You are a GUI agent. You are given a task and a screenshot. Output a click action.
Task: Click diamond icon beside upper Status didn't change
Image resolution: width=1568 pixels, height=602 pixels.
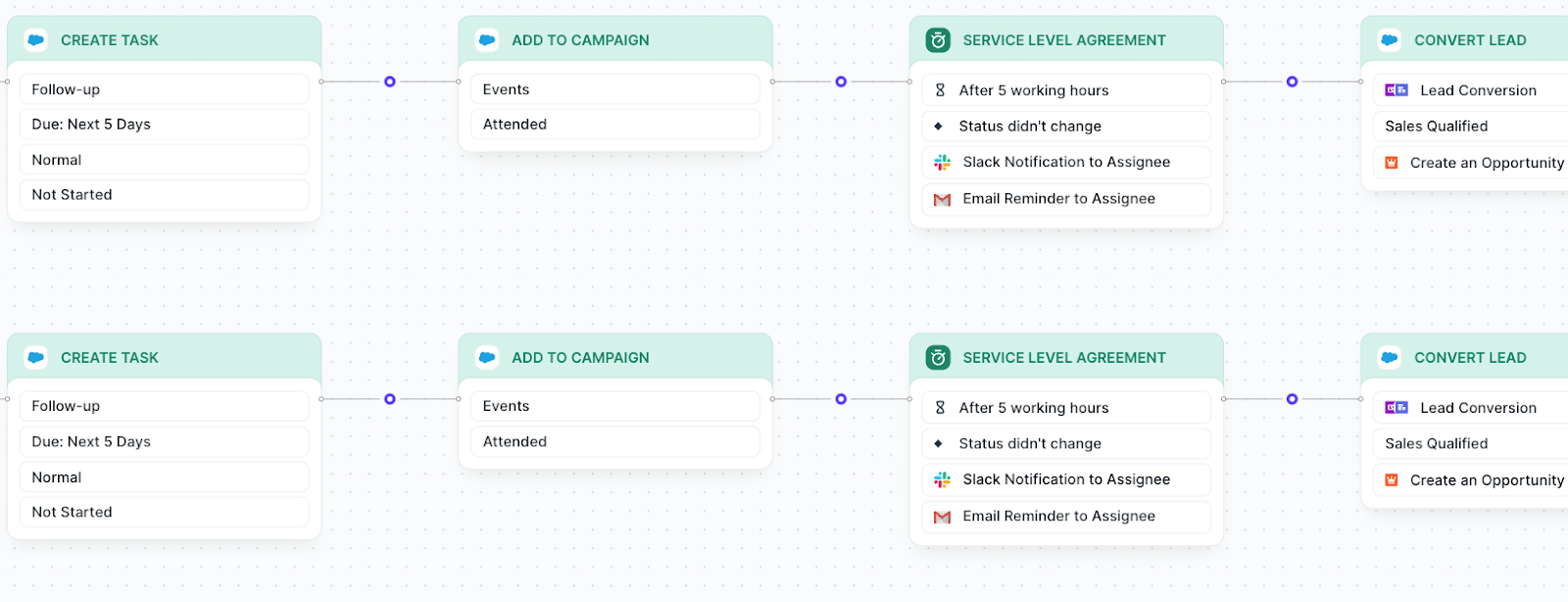click(938, 126)
